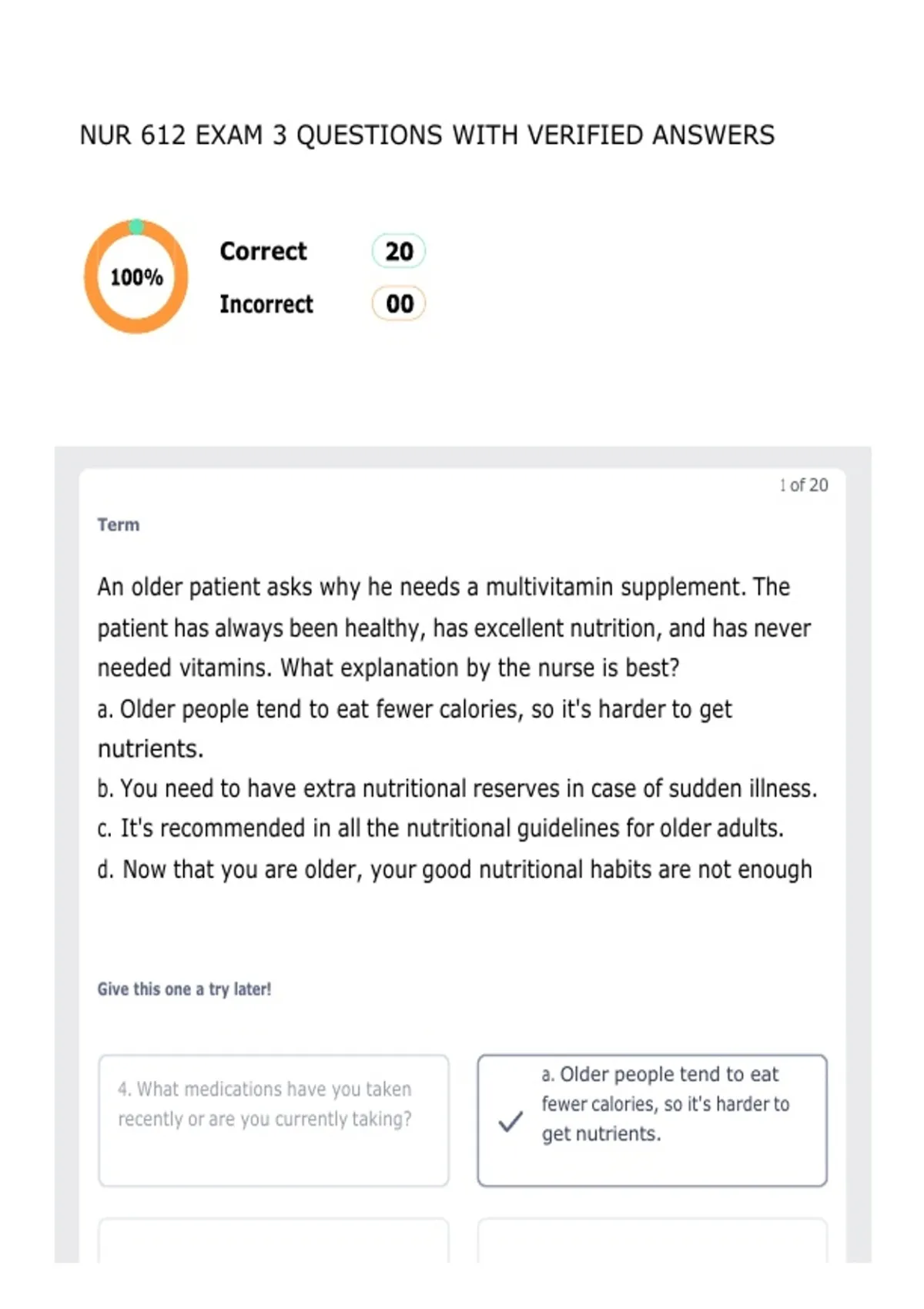Select the partially visible bottom-right answer card

[652, 1240]
